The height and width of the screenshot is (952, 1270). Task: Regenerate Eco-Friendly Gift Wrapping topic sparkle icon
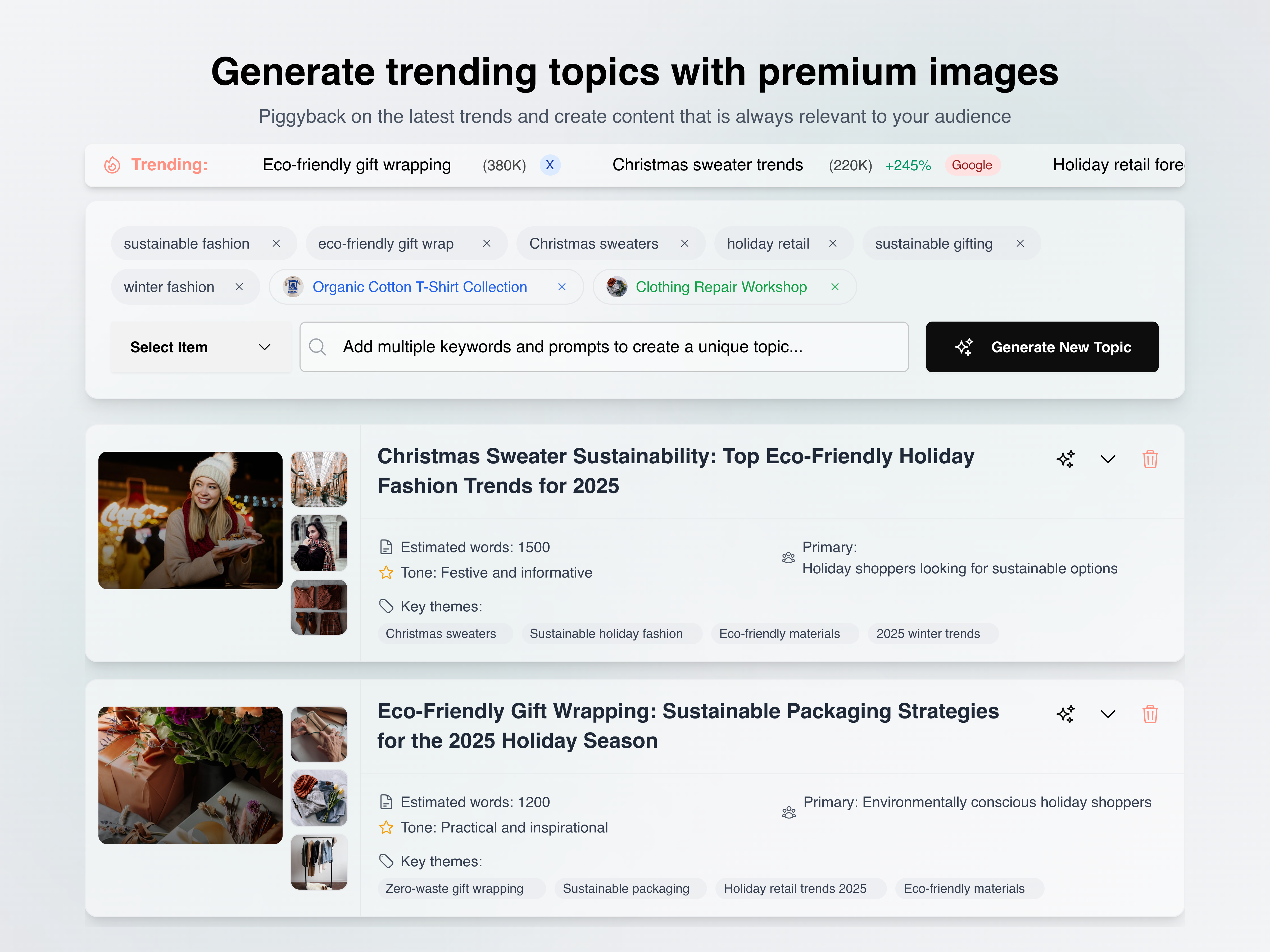tap(1065, 714)
